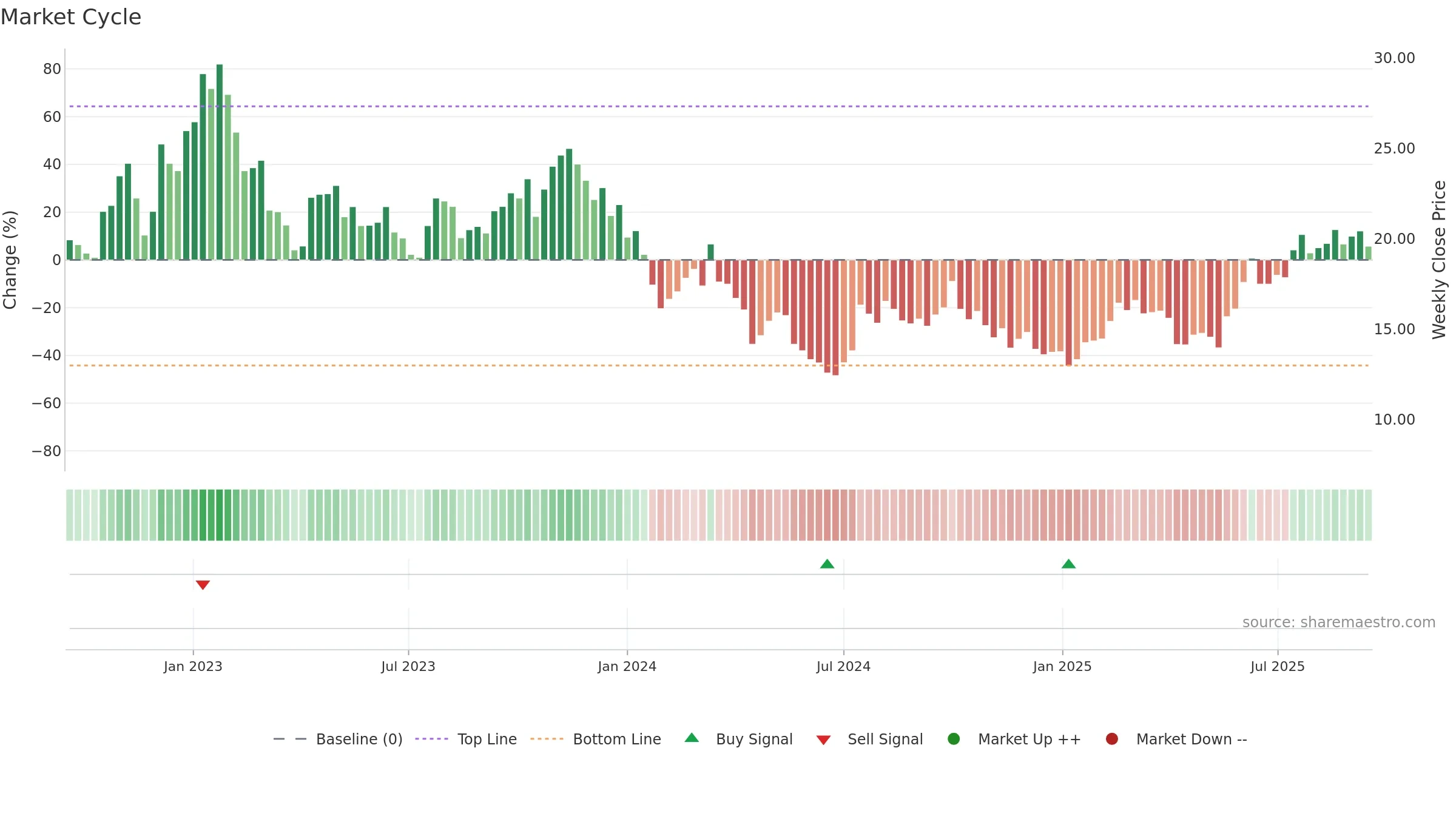The image size is (1456, 819).
Task: Click the Change (%) y-axis title
Action: (x=10, y=260)
